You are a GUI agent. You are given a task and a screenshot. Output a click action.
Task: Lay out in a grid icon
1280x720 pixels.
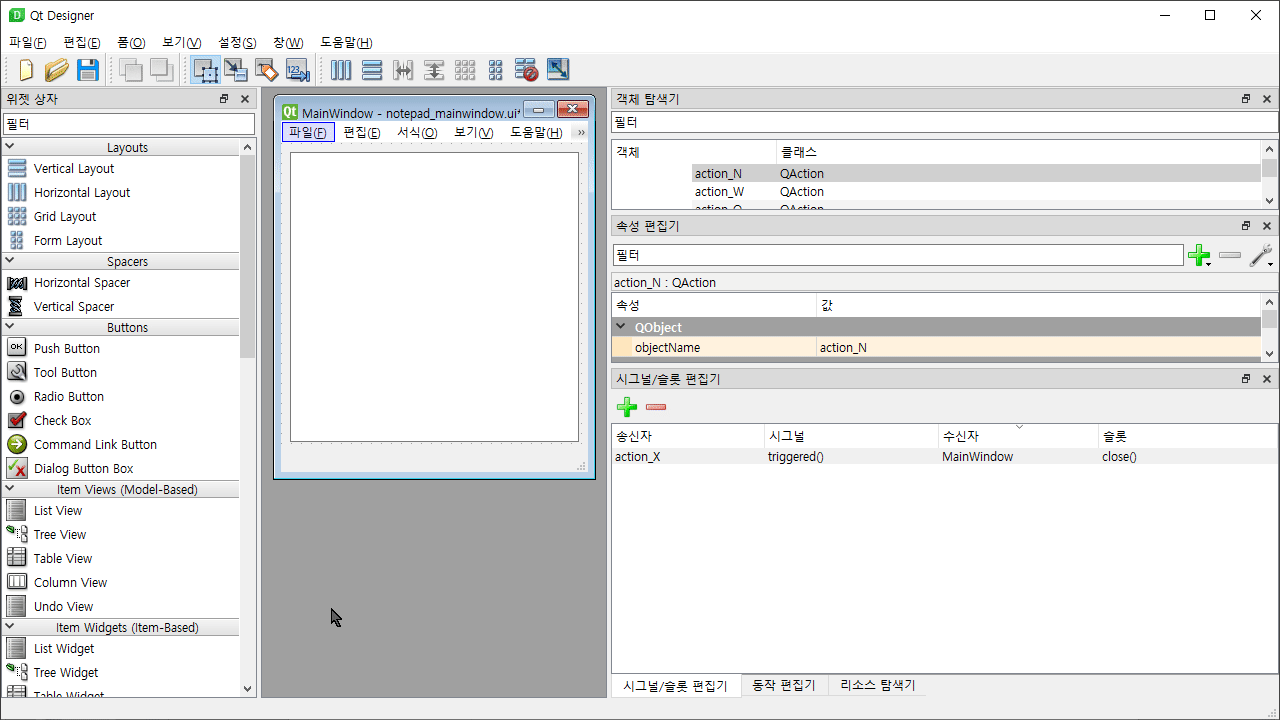(465, 70)
